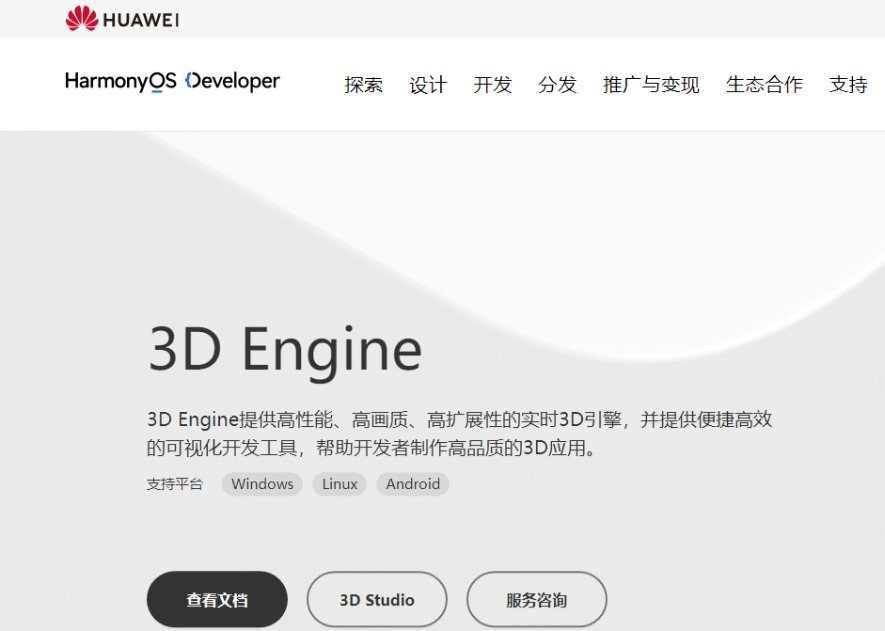Click the 服务咨询 button

point(538,598)
